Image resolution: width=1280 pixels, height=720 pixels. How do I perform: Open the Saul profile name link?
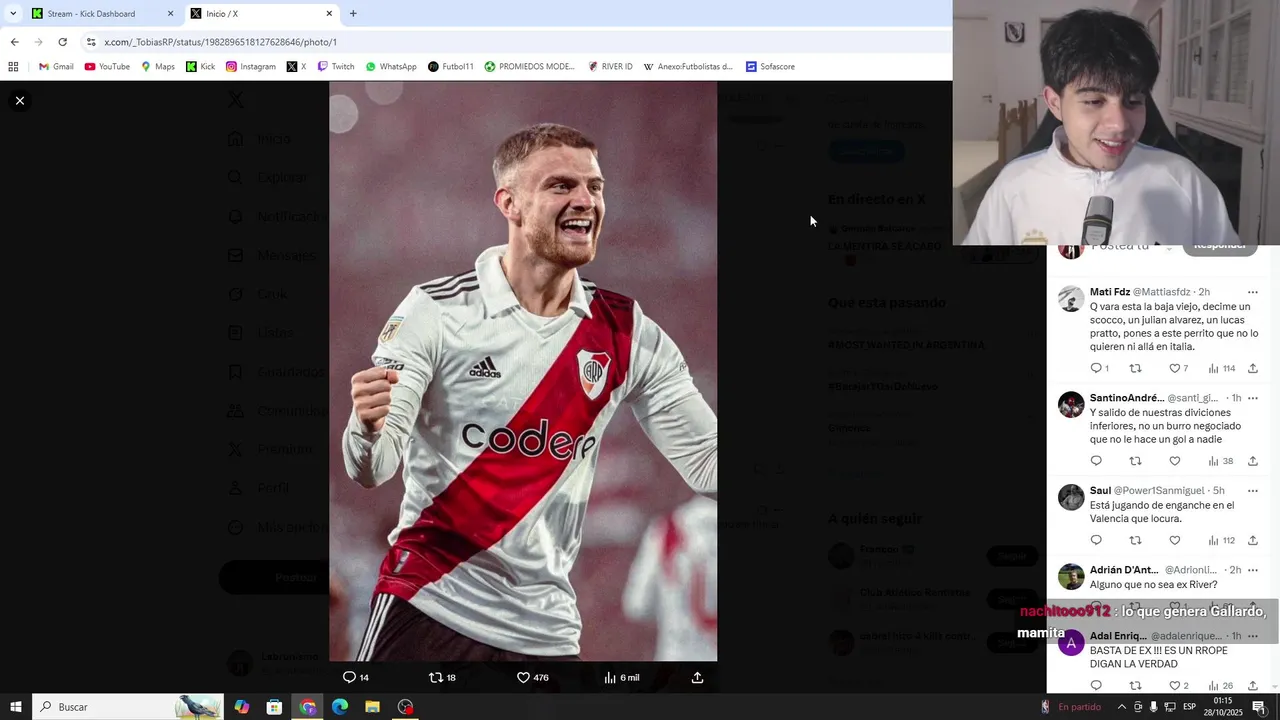(x=1100, y=491)
